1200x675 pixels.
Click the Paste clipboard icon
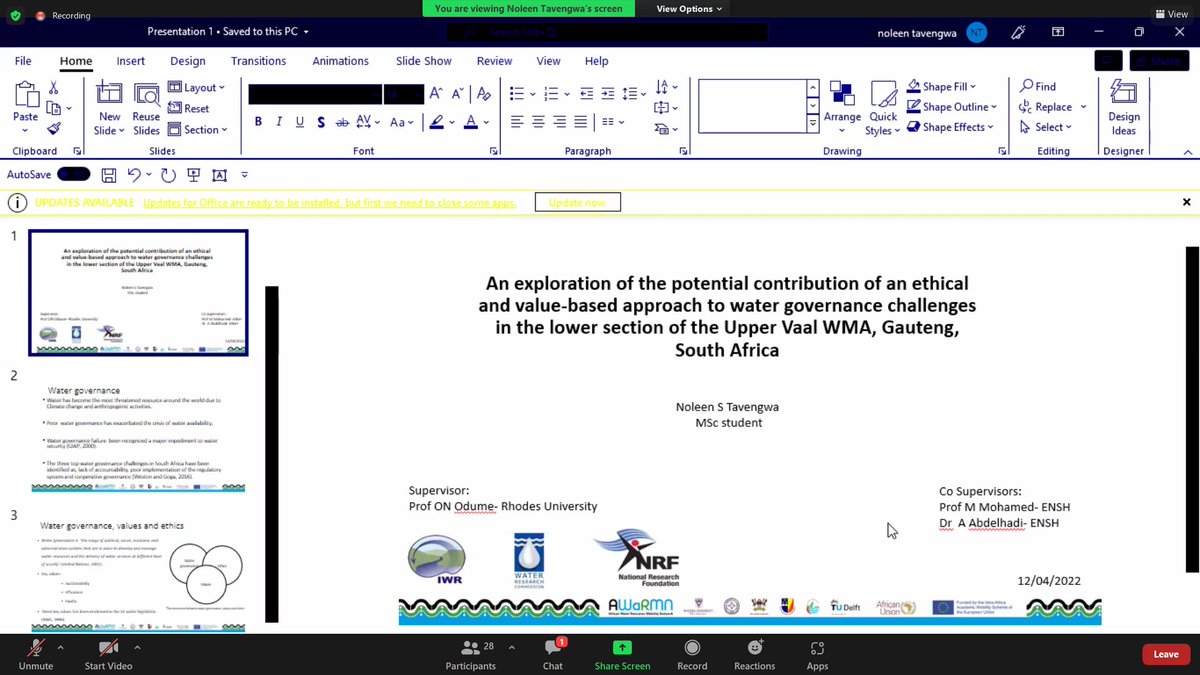click(25, 97)
